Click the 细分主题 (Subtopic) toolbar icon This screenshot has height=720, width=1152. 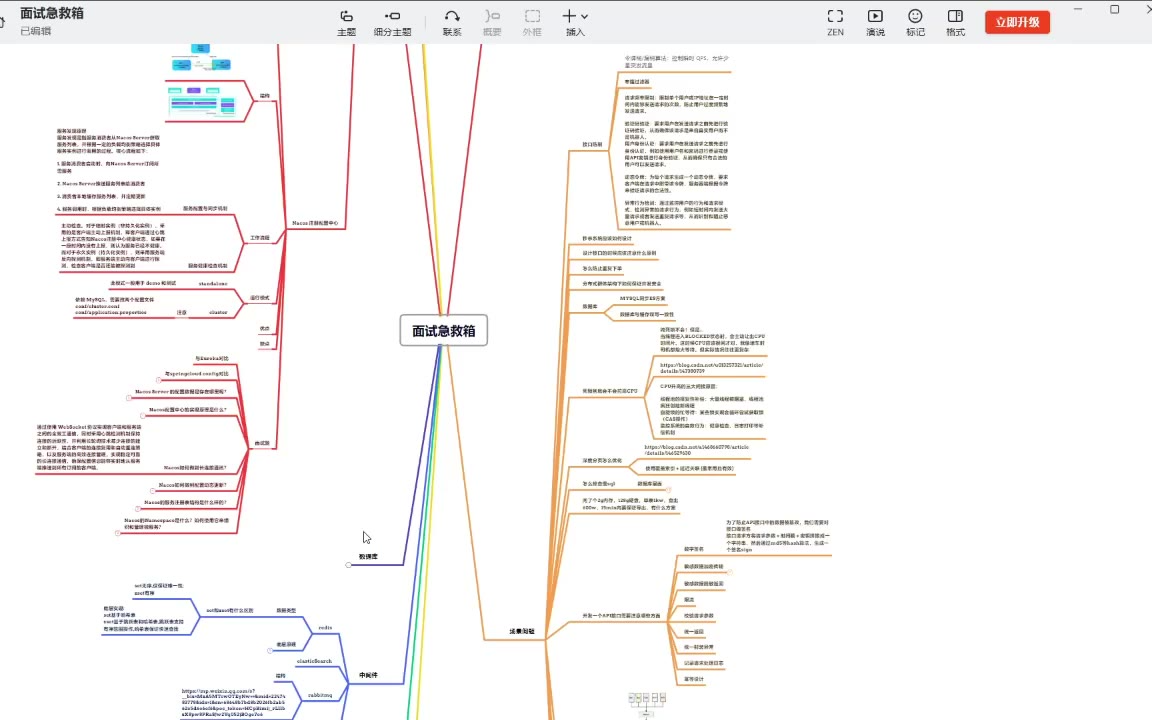[392, 22]
